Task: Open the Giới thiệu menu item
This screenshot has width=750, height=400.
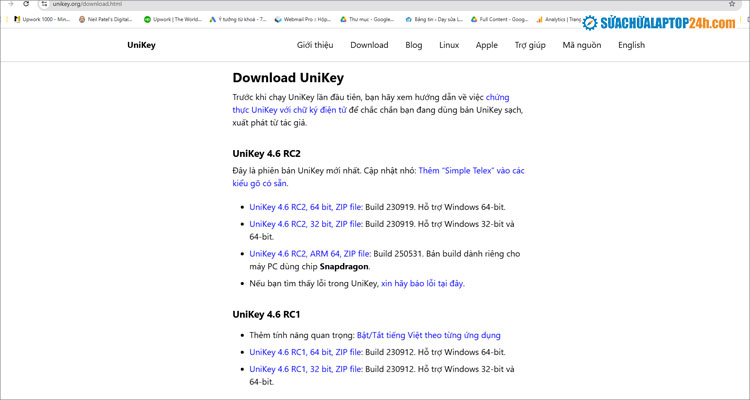Action: point(315,45)
